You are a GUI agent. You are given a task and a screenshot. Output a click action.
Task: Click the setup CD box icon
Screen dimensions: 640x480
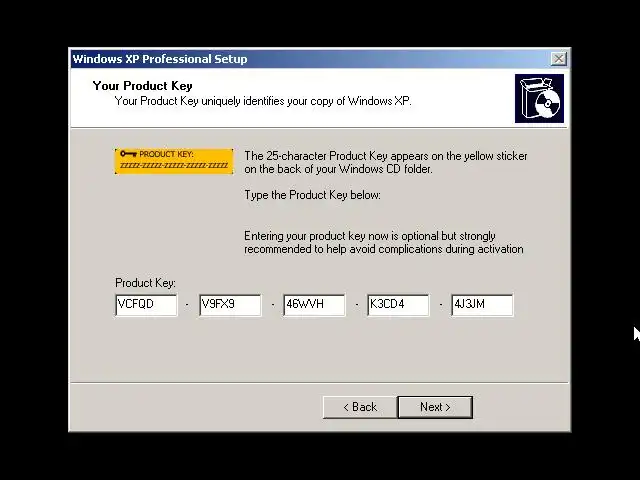coord(539,98)
